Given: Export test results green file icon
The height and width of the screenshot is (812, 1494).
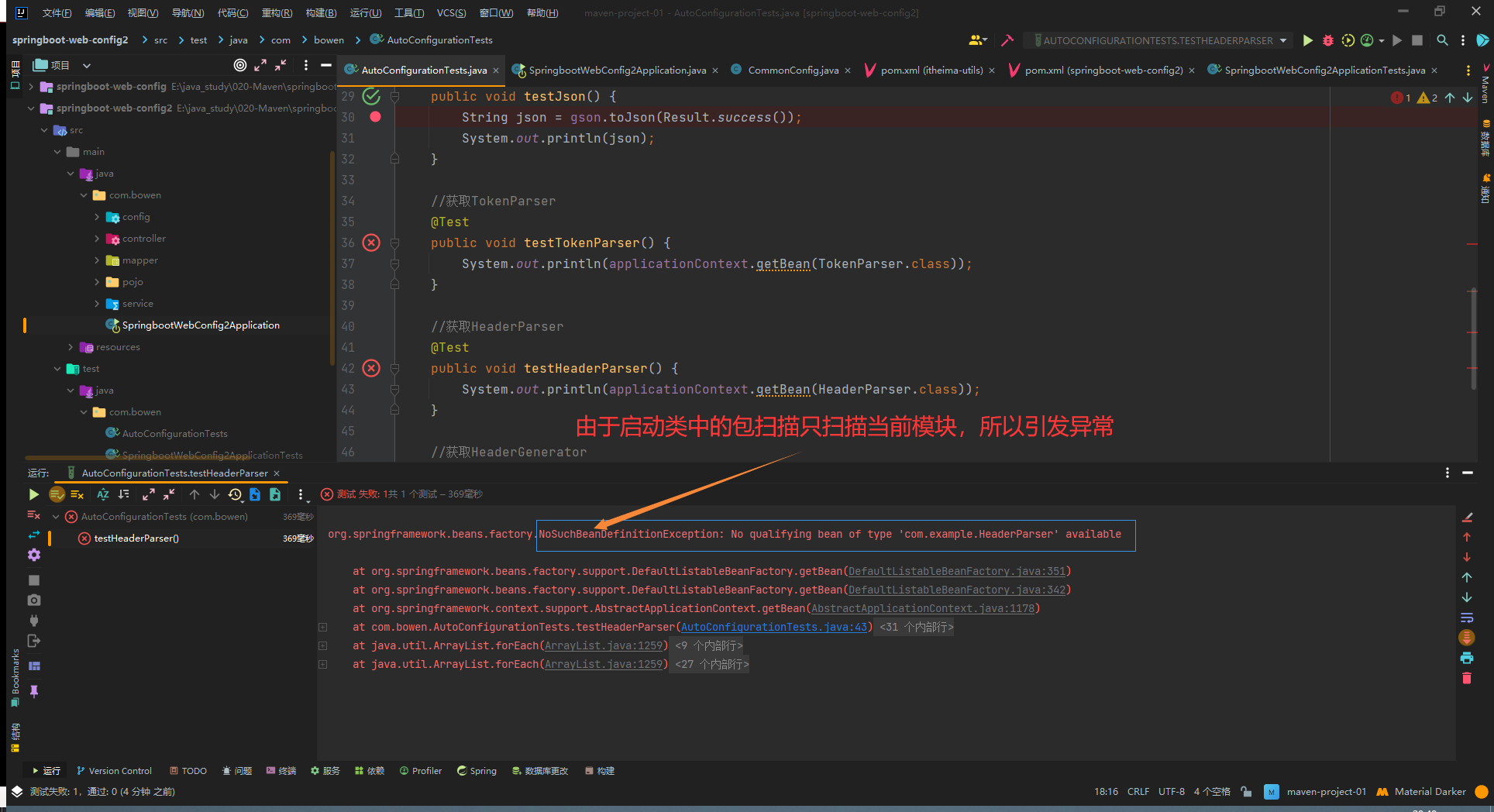Looking at the screenshot, I should point(275,494).
